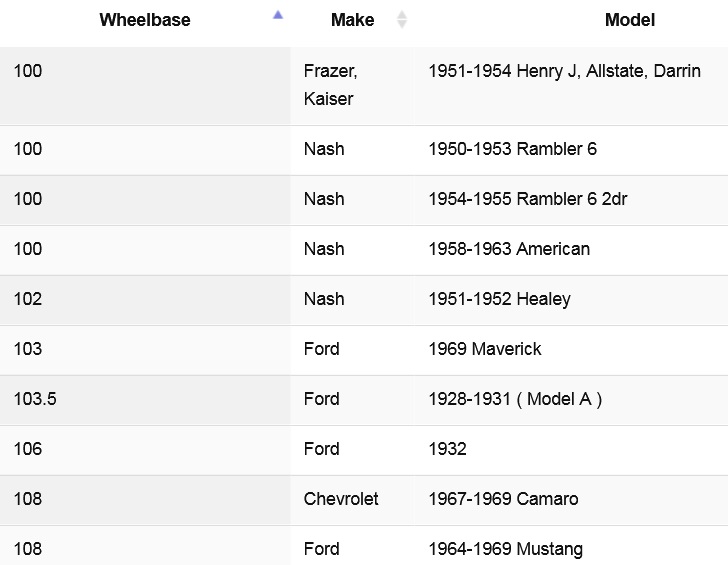Select the Frazer, Kaiser make cell
Screen dimensions: 728x565
[x=330, y=85]
